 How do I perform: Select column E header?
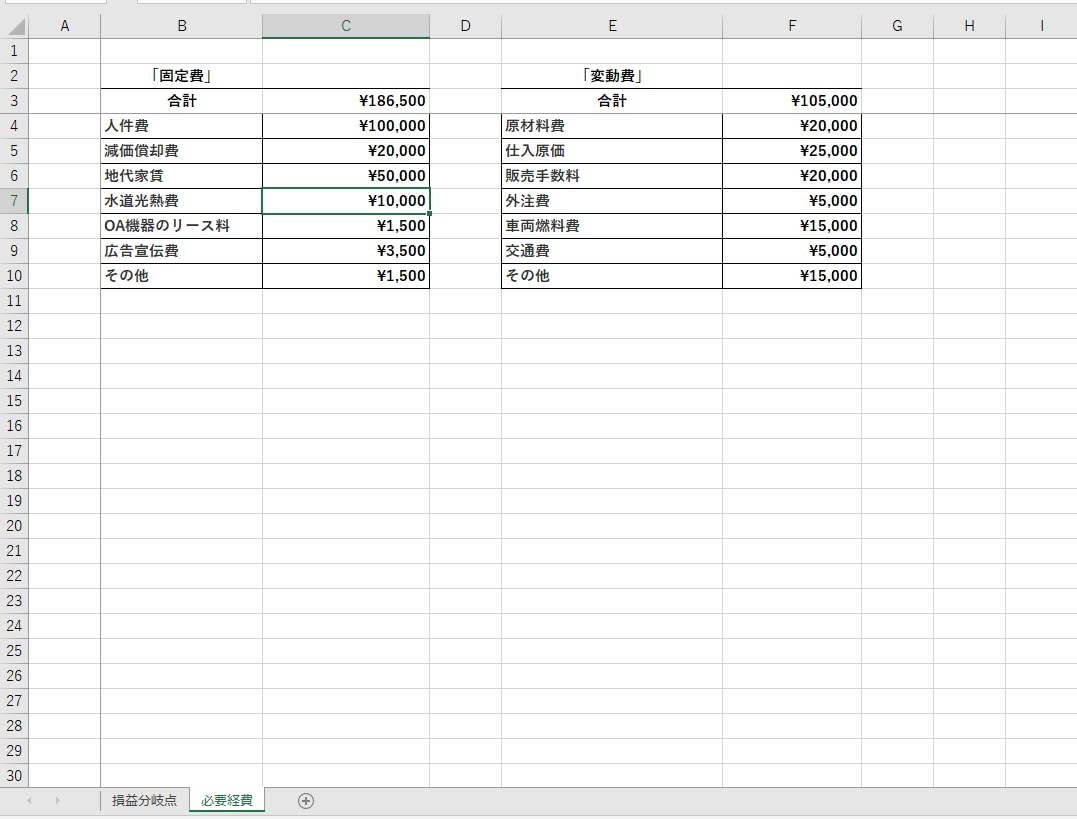(612, 26)
